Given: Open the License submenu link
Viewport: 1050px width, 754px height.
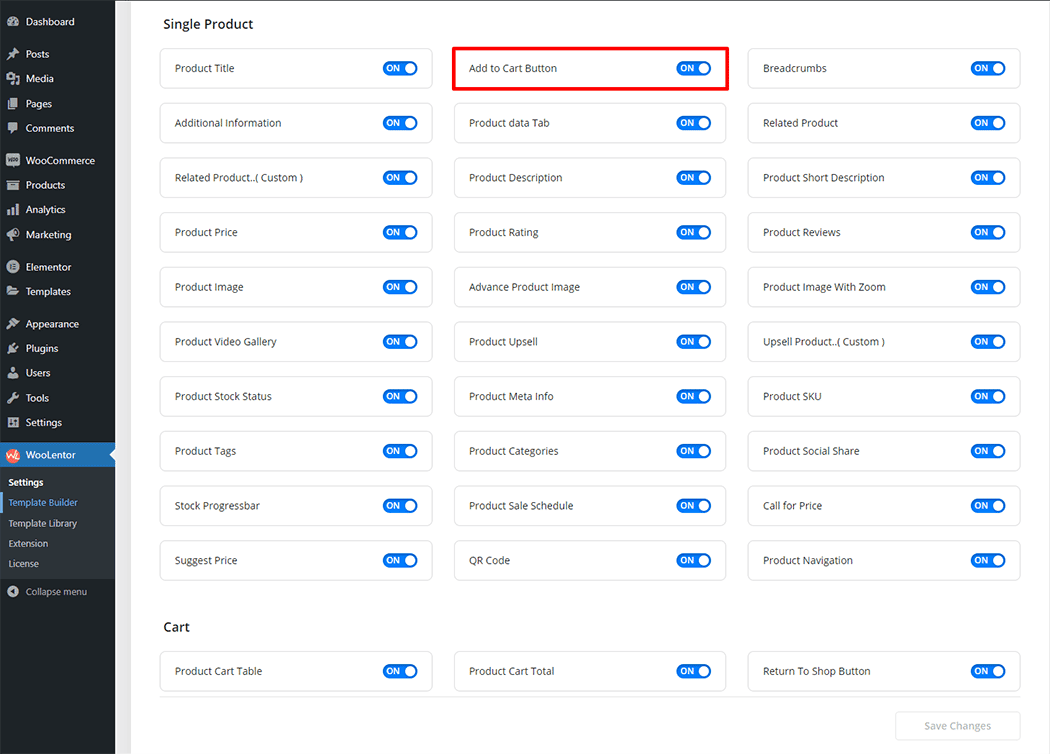Looking at the screenshot, I should [24, 564].
